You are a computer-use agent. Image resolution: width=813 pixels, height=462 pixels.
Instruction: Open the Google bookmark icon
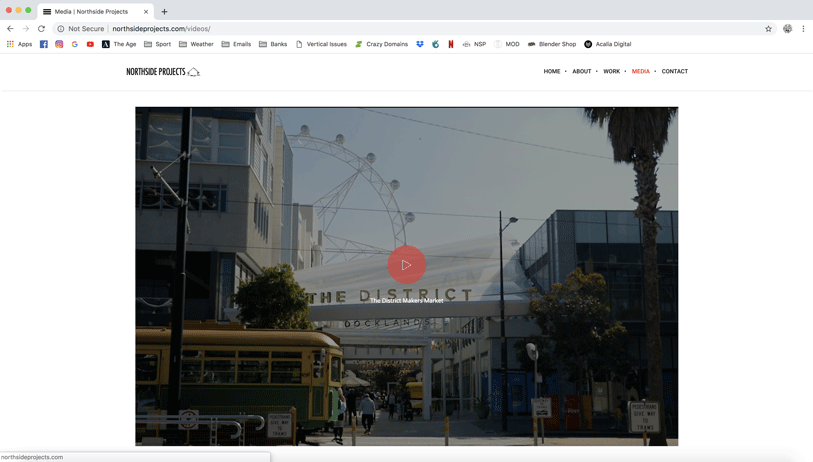(75, 44)
